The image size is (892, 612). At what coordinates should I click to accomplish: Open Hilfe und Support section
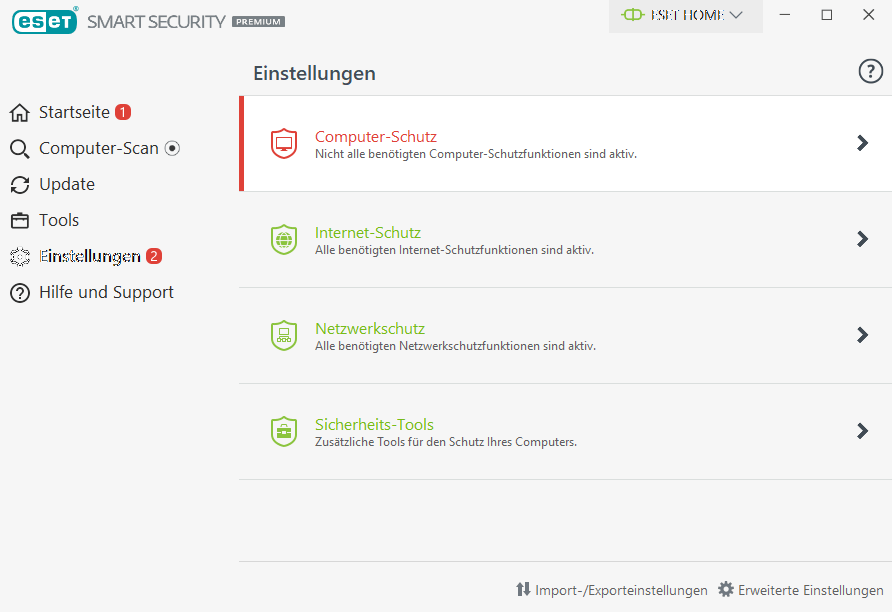[x=106, y=292]
